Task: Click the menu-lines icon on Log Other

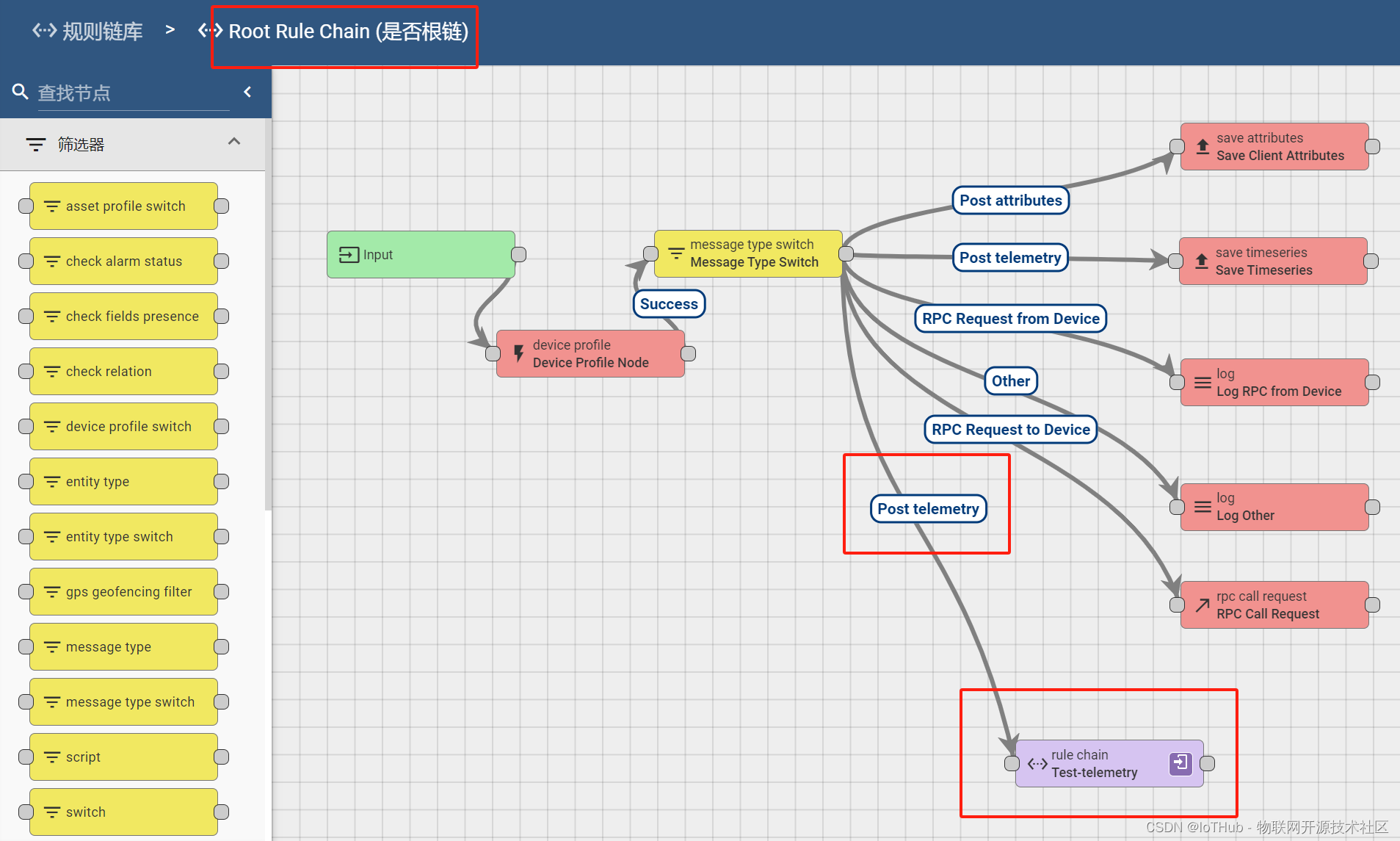Action: point(1203,508)
